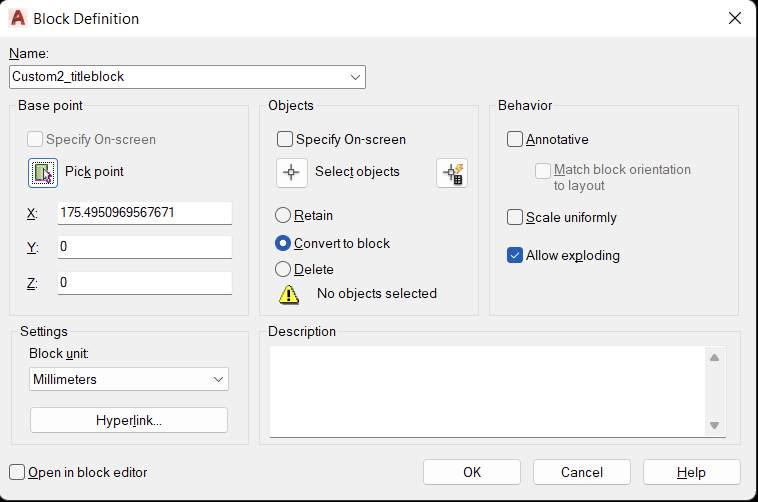Select the Retain radio option
The image size is (758, 502).
pos(283,215)
